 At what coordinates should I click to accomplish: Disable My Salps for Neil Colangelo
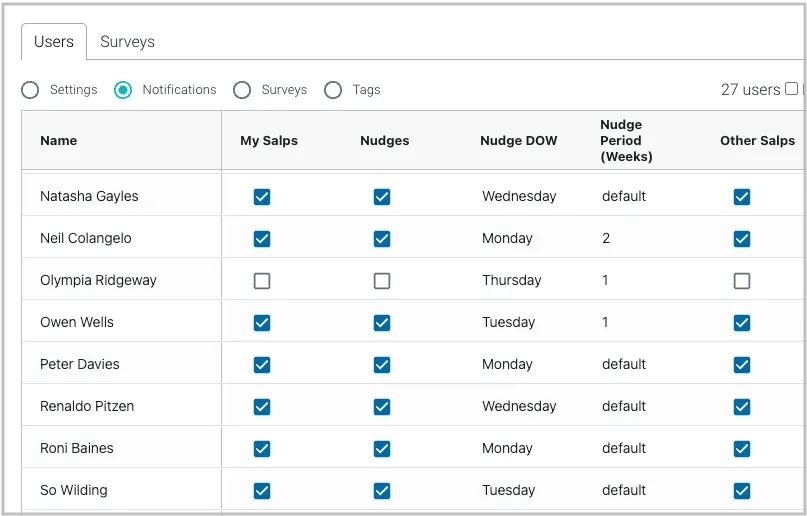coord(262,239)
